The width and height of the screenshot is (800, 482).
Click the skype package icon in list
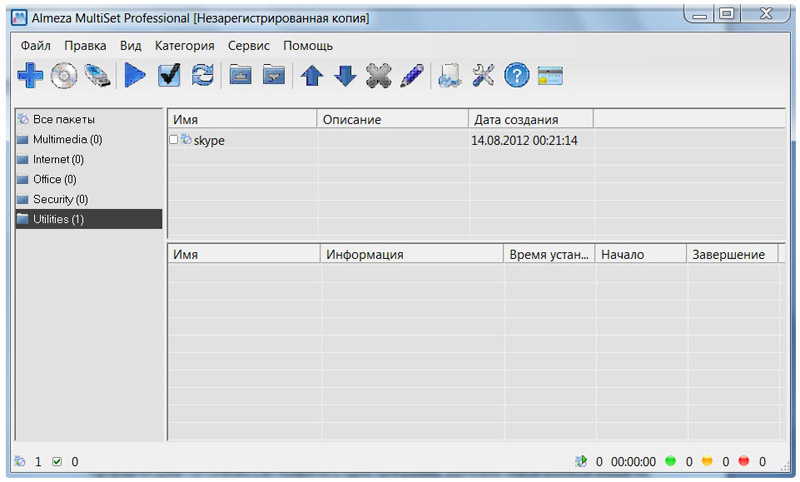[186, 139]
